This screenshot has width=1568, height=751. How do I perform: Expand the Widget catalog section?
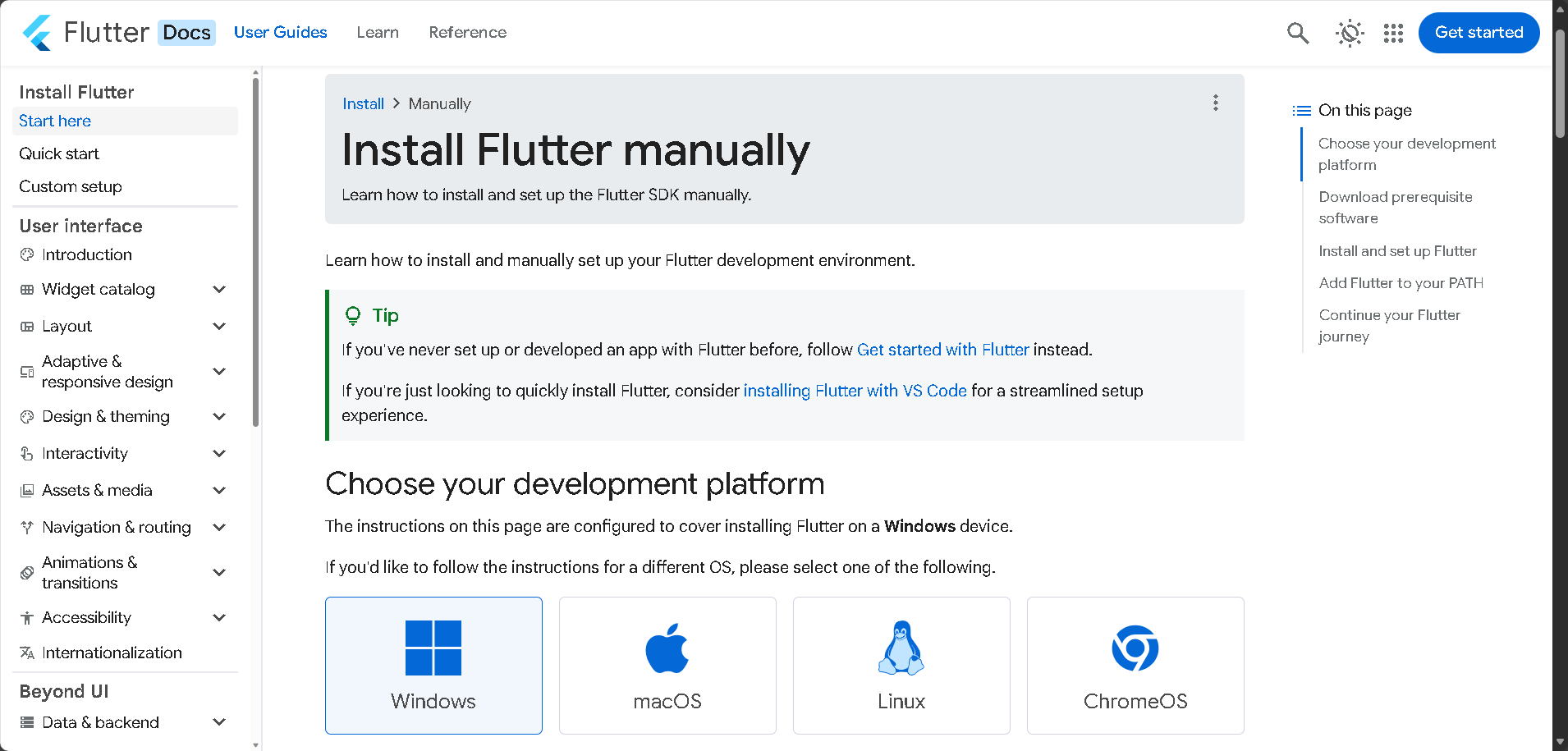tap(219, 289)
